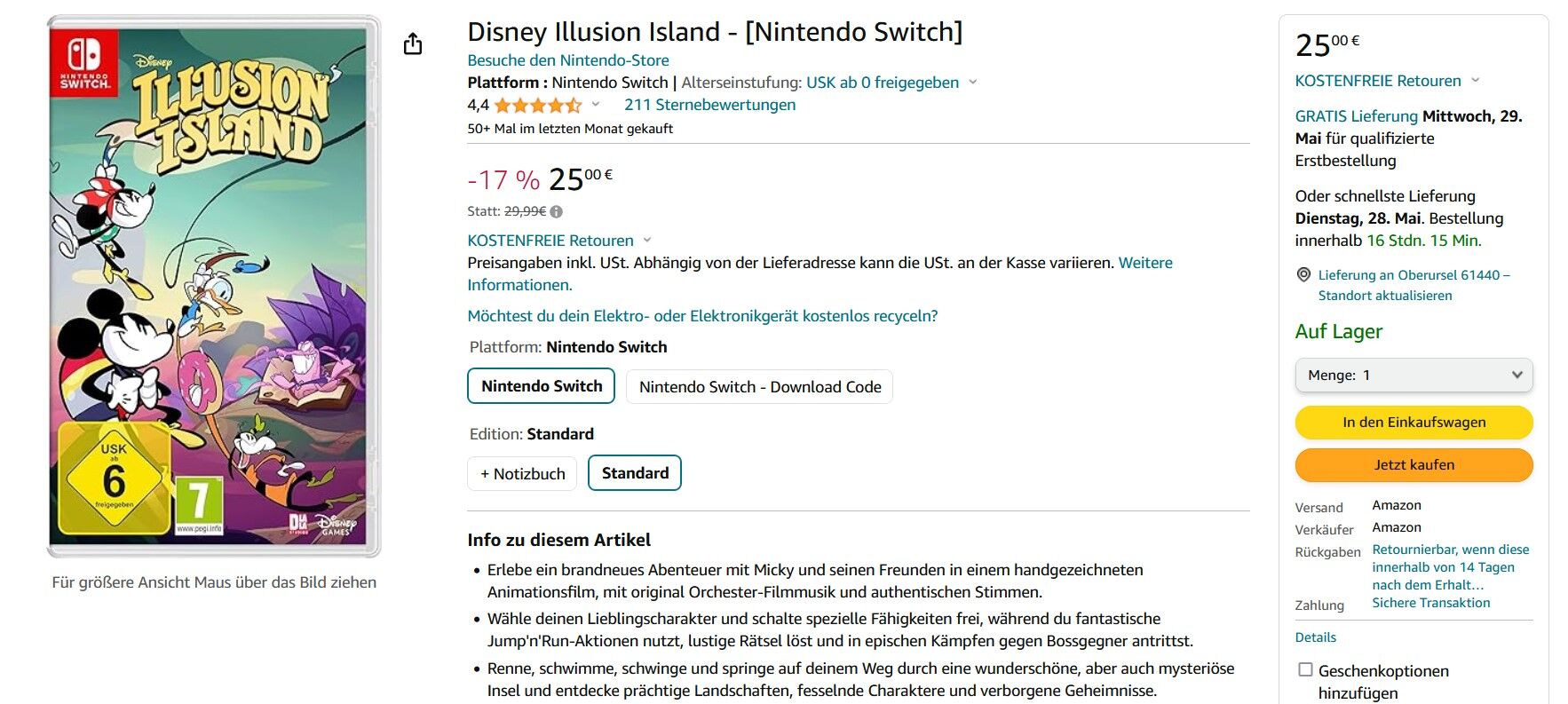Add item with In den Einkaufswagen
The image size is (1568, 704).
1414,422
